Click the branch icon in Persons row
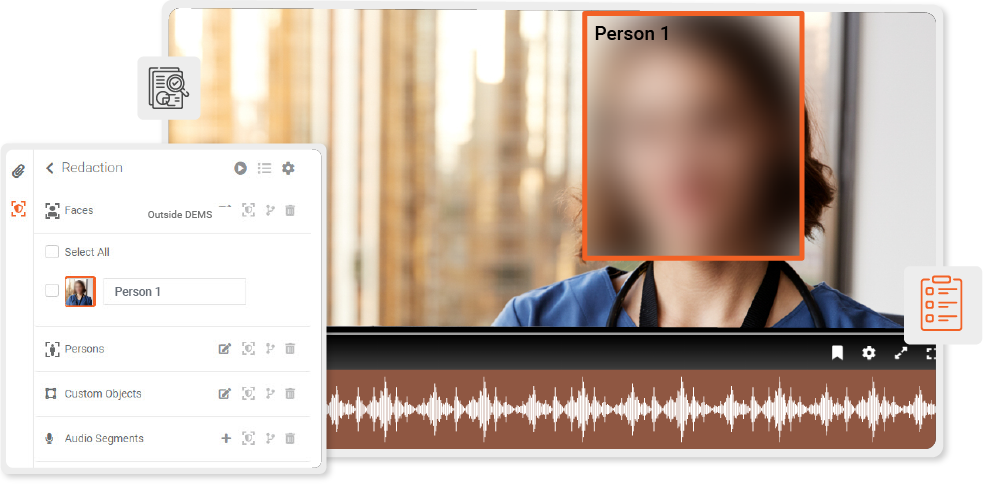 click(x=270, y=349)
